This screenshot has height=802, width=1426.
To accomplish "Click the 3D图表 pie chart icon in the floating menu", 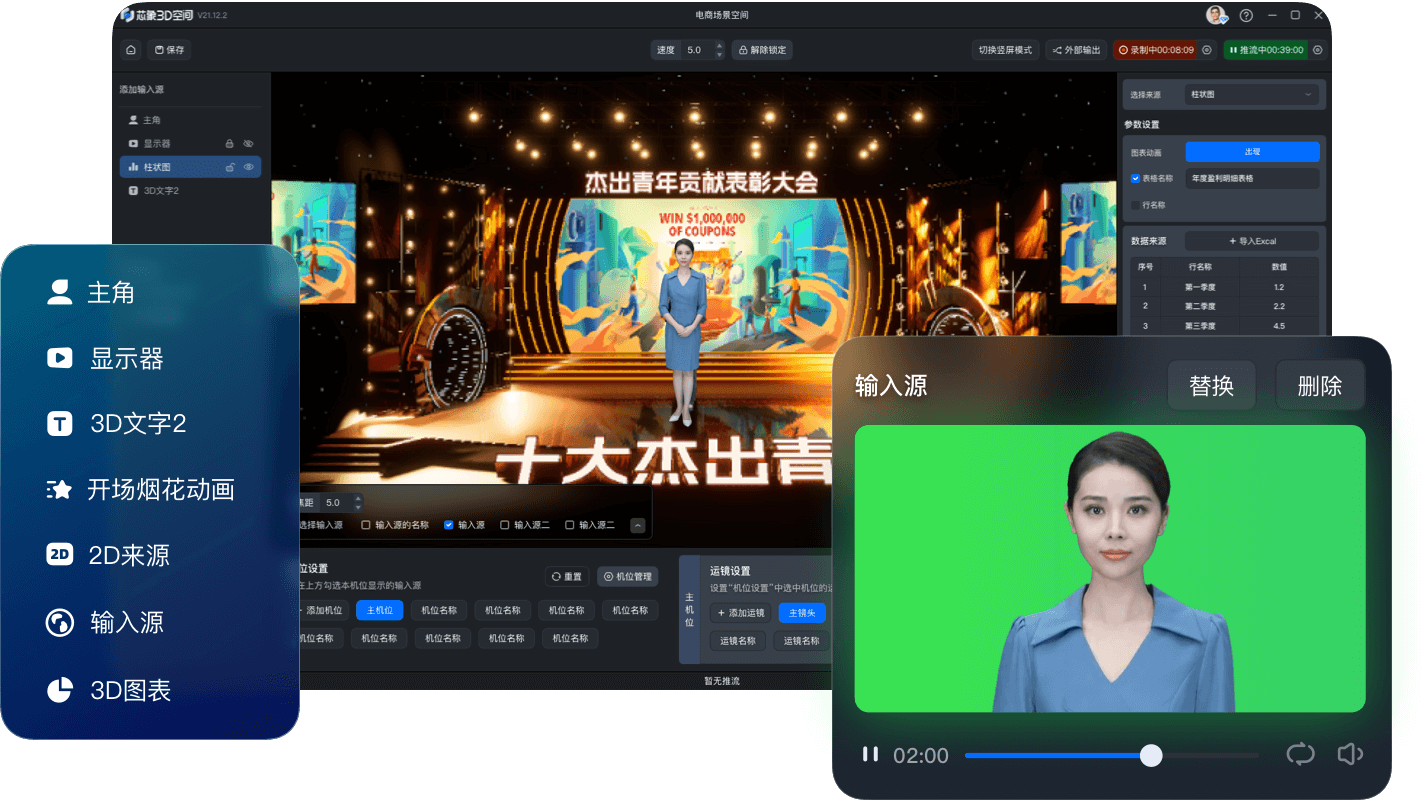I will pyautogui.click(x=60, y=690).
